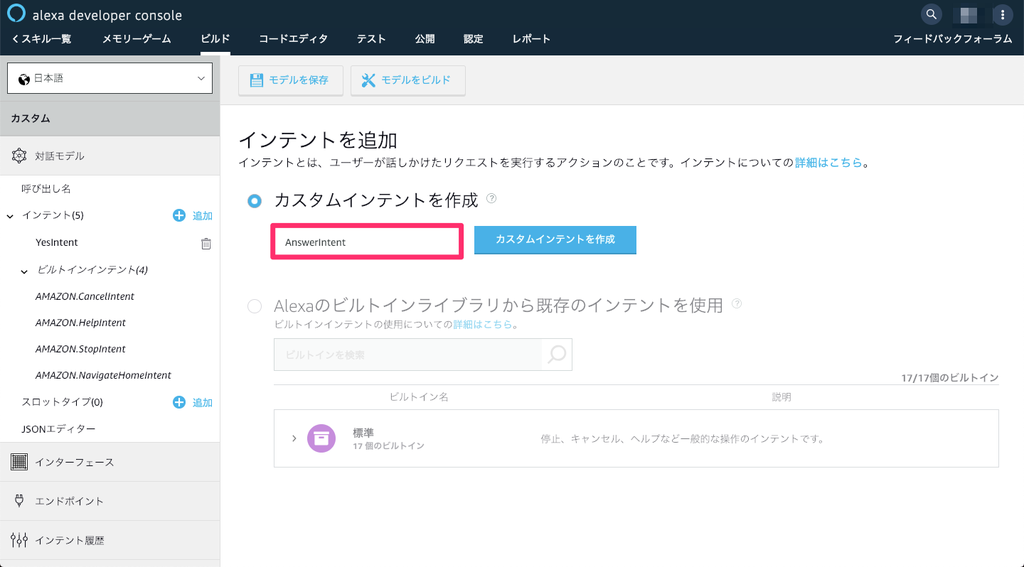Open the three-dot options menu
The height and width of the screenshot is (567, 1024).
(1002, 14)
